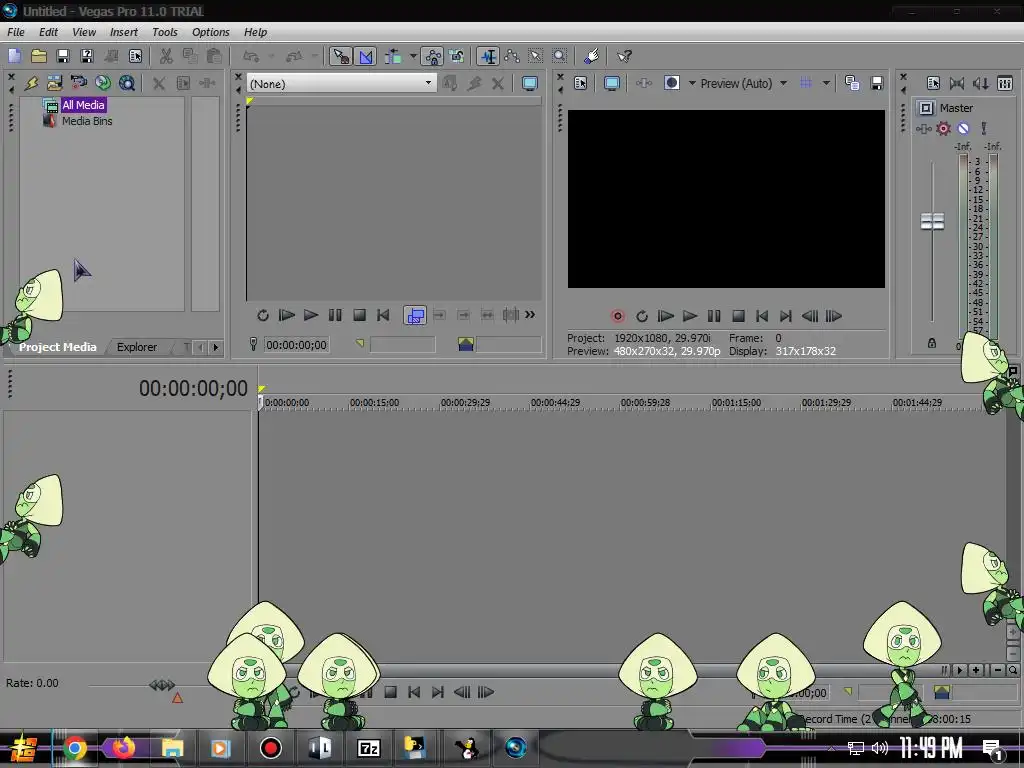The width and height of the screenshot is (1024, 768).
Task: Save the project using the floppy icon
Action: tap(63, 56)
